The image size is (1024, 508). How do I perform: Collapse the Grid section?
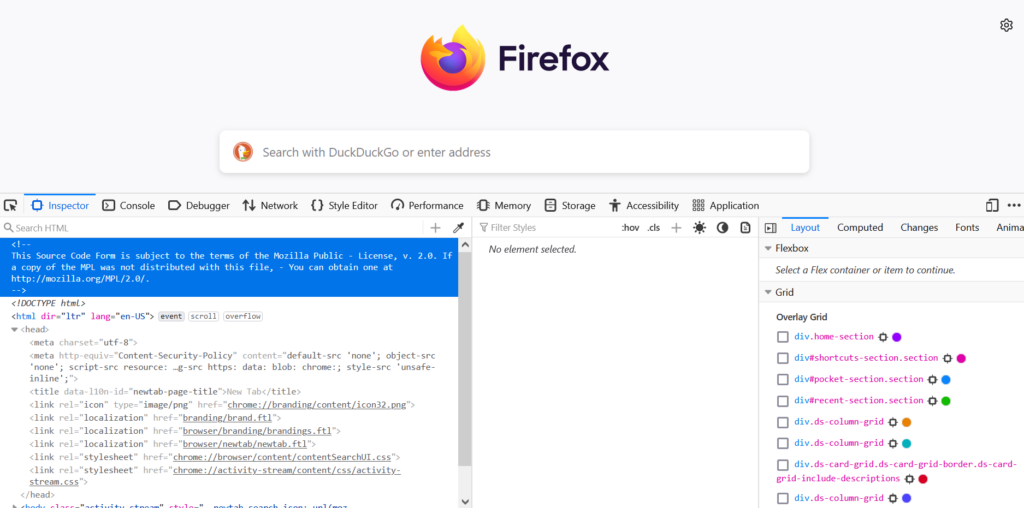(x=767, y=293)
